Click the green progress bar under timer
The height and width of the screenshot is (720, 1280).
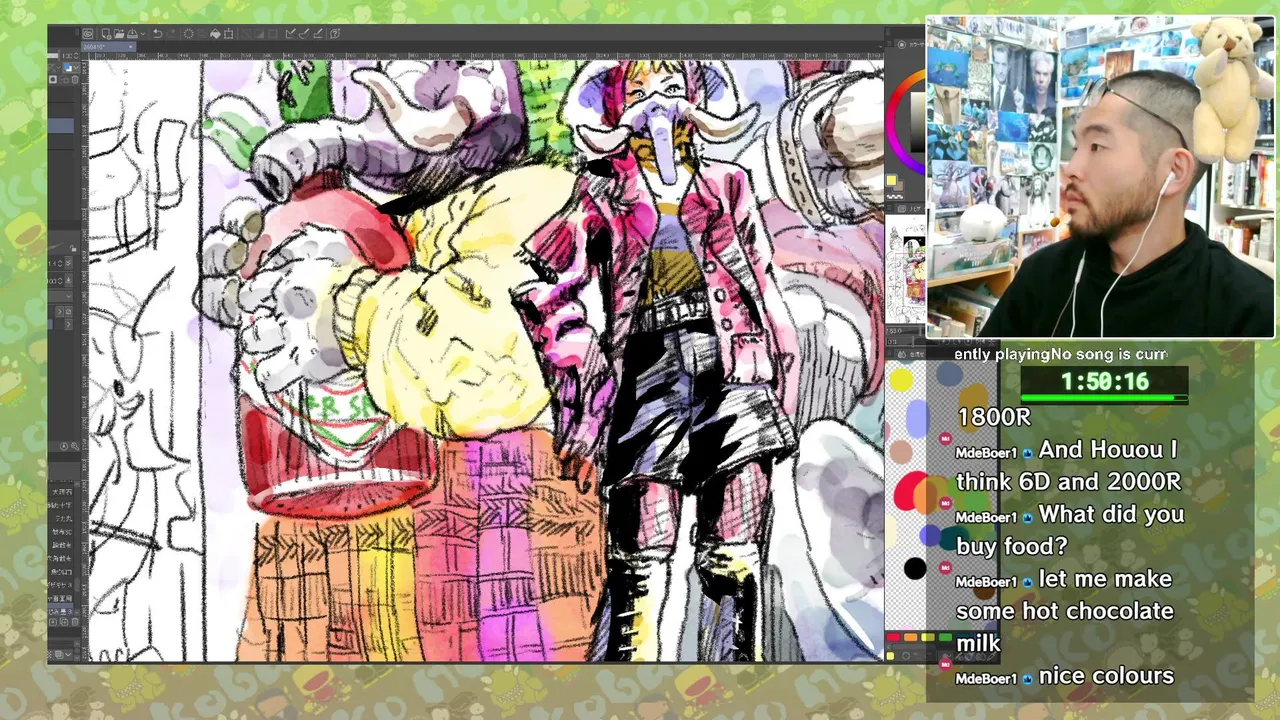pos(1104,399)
